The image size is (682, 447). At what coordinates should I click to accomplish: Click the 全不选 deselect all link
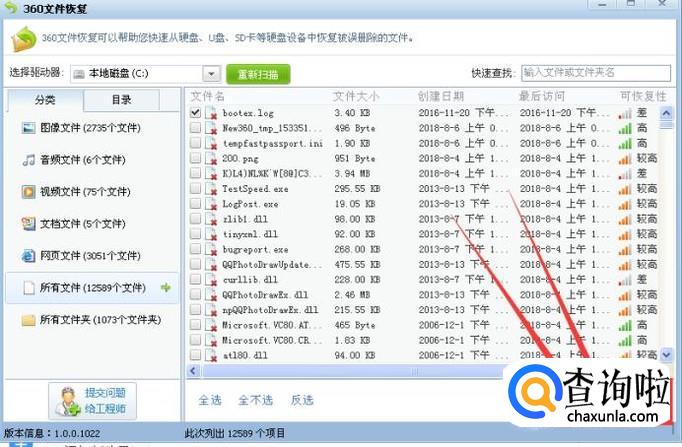click(x=256, y=400)
